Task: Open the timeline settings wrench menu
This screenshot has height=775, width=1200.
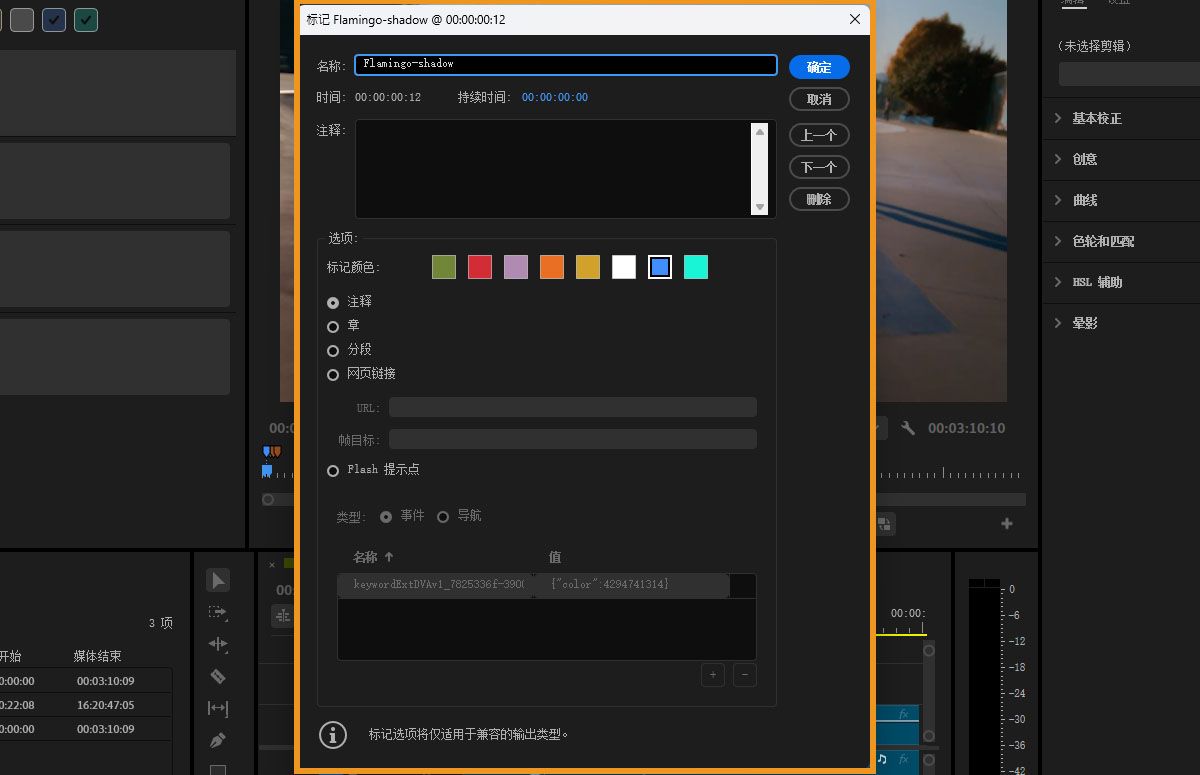Action: pos(908,428)
